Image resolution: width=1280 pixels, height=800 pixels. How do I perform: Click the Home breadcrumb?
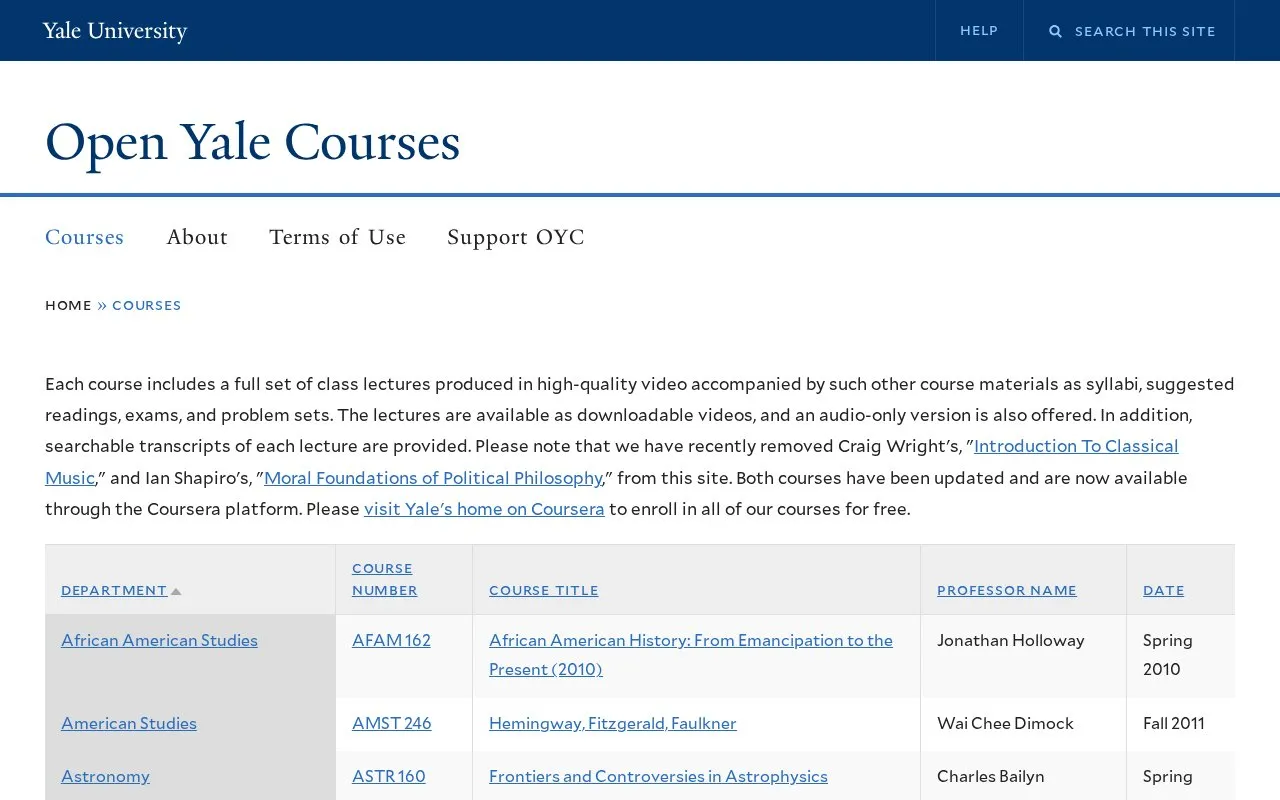coord(68,305)
